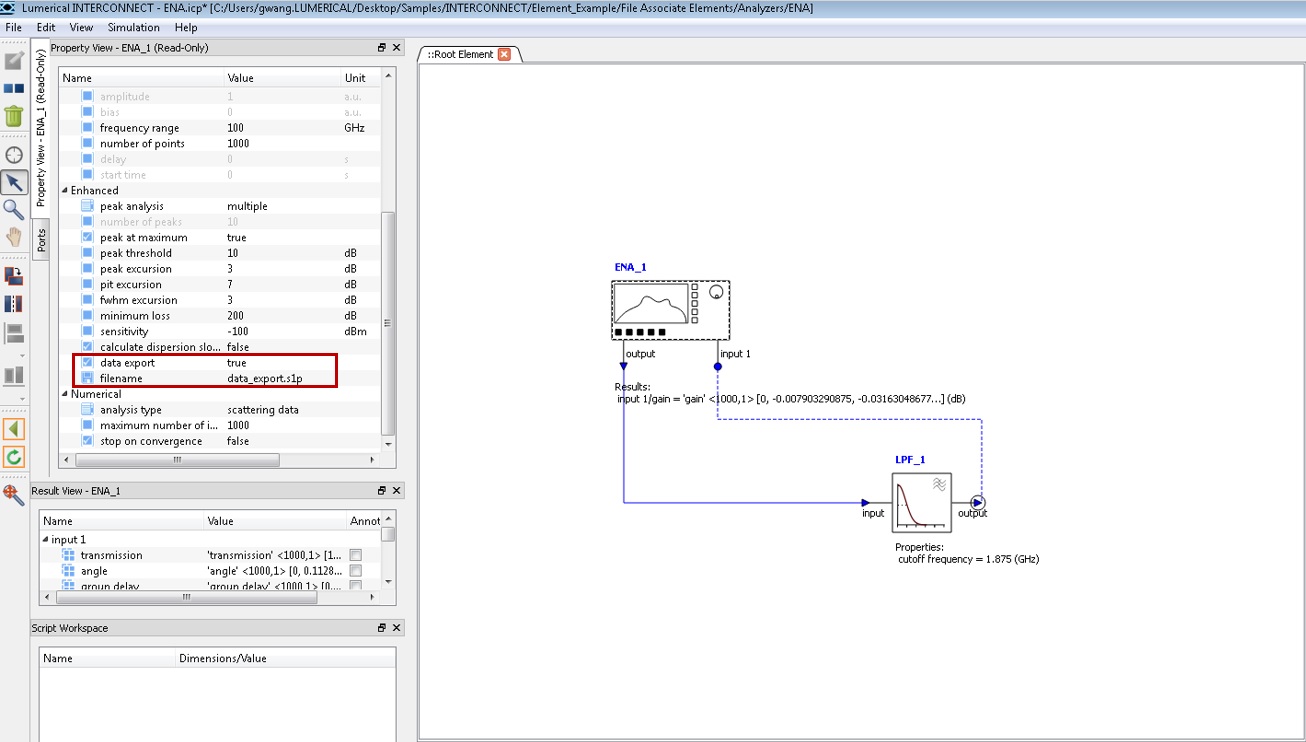Click the Property View horizontal scrollbar
1306x742 pixels.
click(176, 460)
